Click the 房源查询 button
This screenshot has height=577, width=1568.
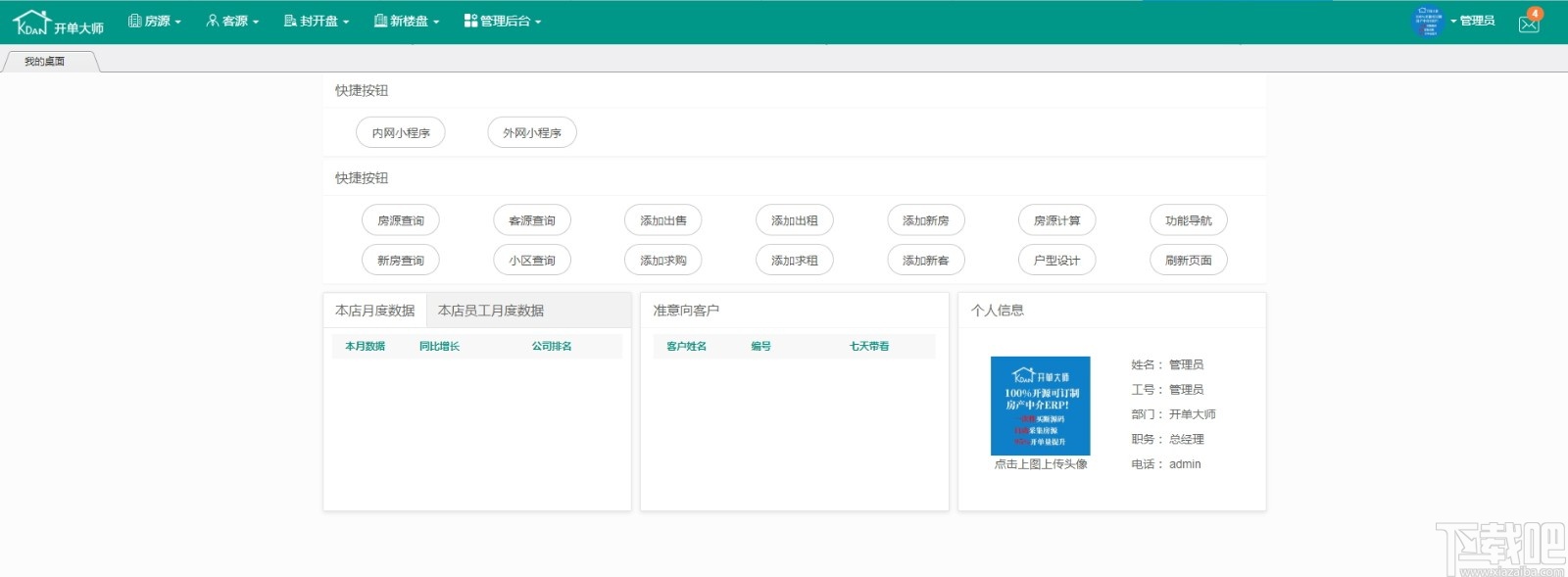[x=401, y=220]
